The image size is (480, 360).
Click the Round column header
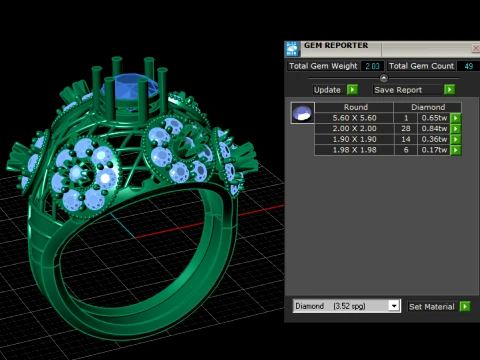(354, 107)
